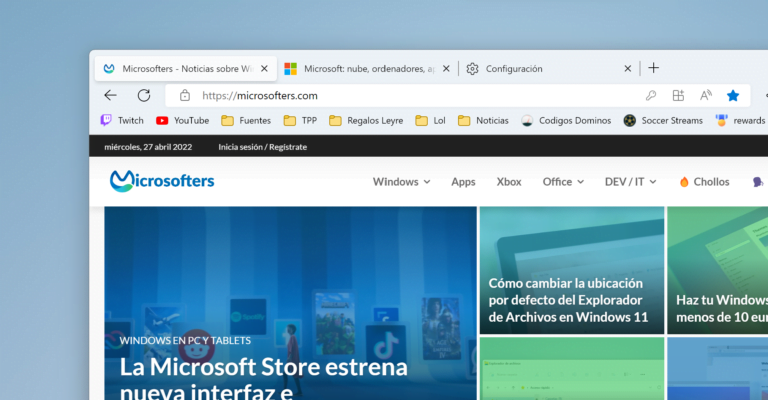The height and width of the screenshot is (400, 768).
Task: Open the Xbox navigation item
Action: pyautogui.click(x=509, y=182)
